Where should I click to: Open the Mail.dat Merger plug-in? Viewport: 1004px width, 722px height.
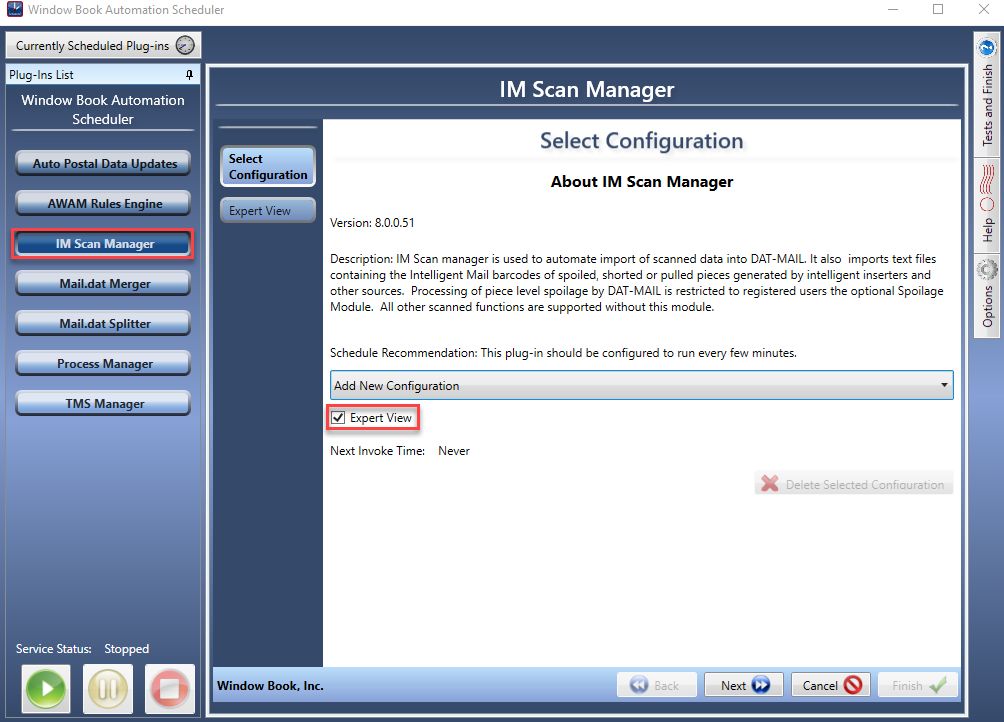pos(103,284)
